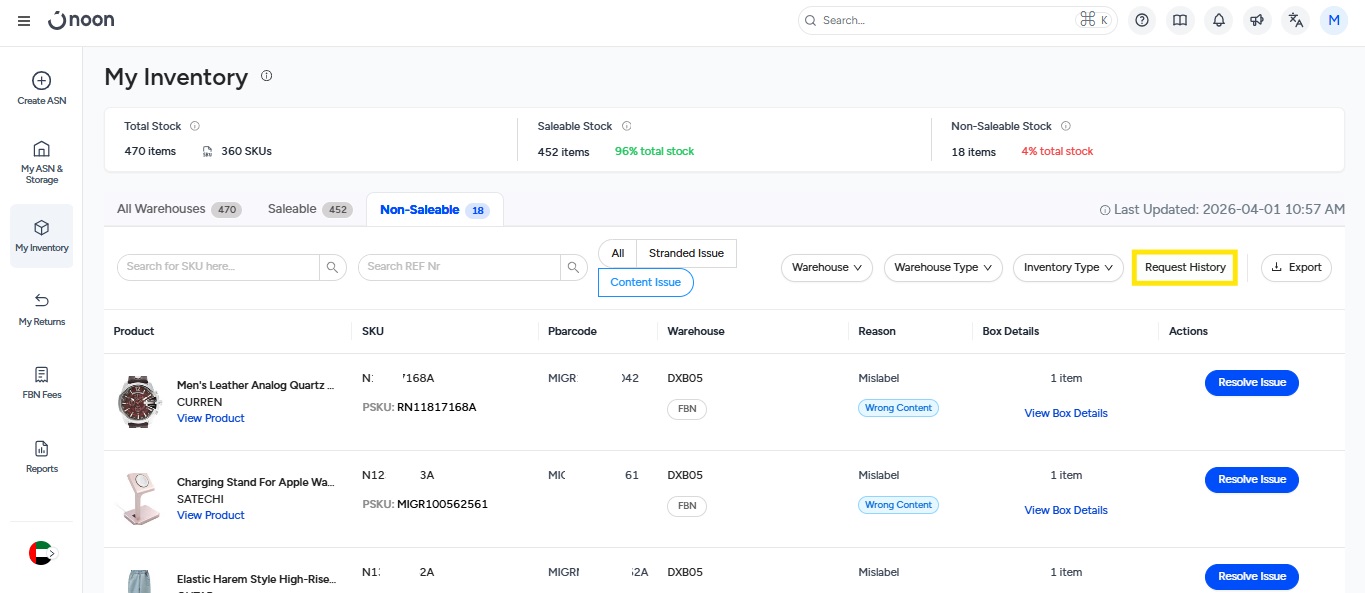Open the help question mark icon

[x=1142, y=21]
